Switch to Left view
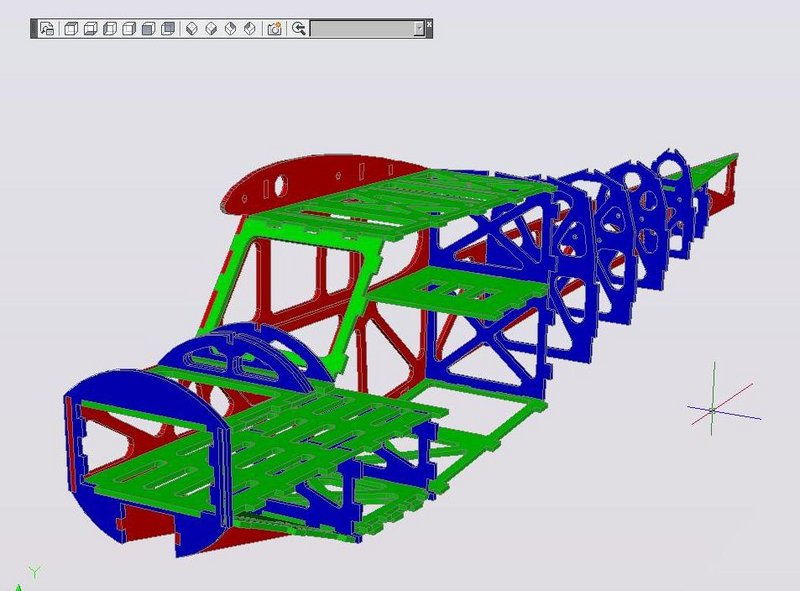This screenshot has width=800, height=591. tap(110, 29)
